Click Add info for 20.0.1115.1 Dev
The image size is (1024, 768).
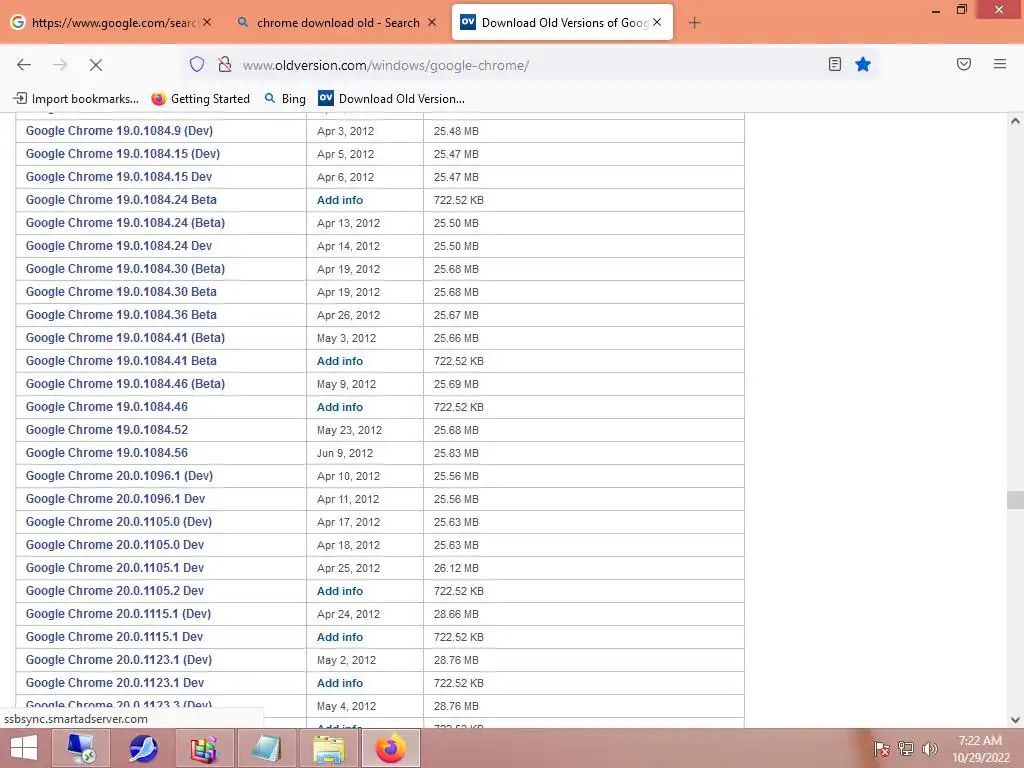coord(340,637)
